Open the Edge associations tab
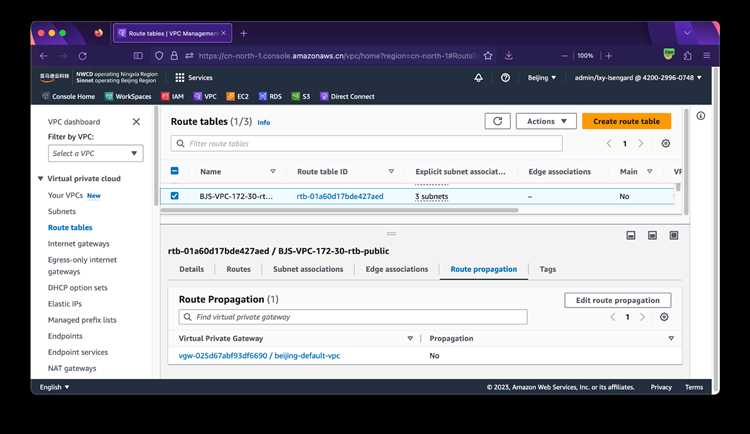This screenshot has width=750, height=434. pyautogui.click(x=397, y=269)
